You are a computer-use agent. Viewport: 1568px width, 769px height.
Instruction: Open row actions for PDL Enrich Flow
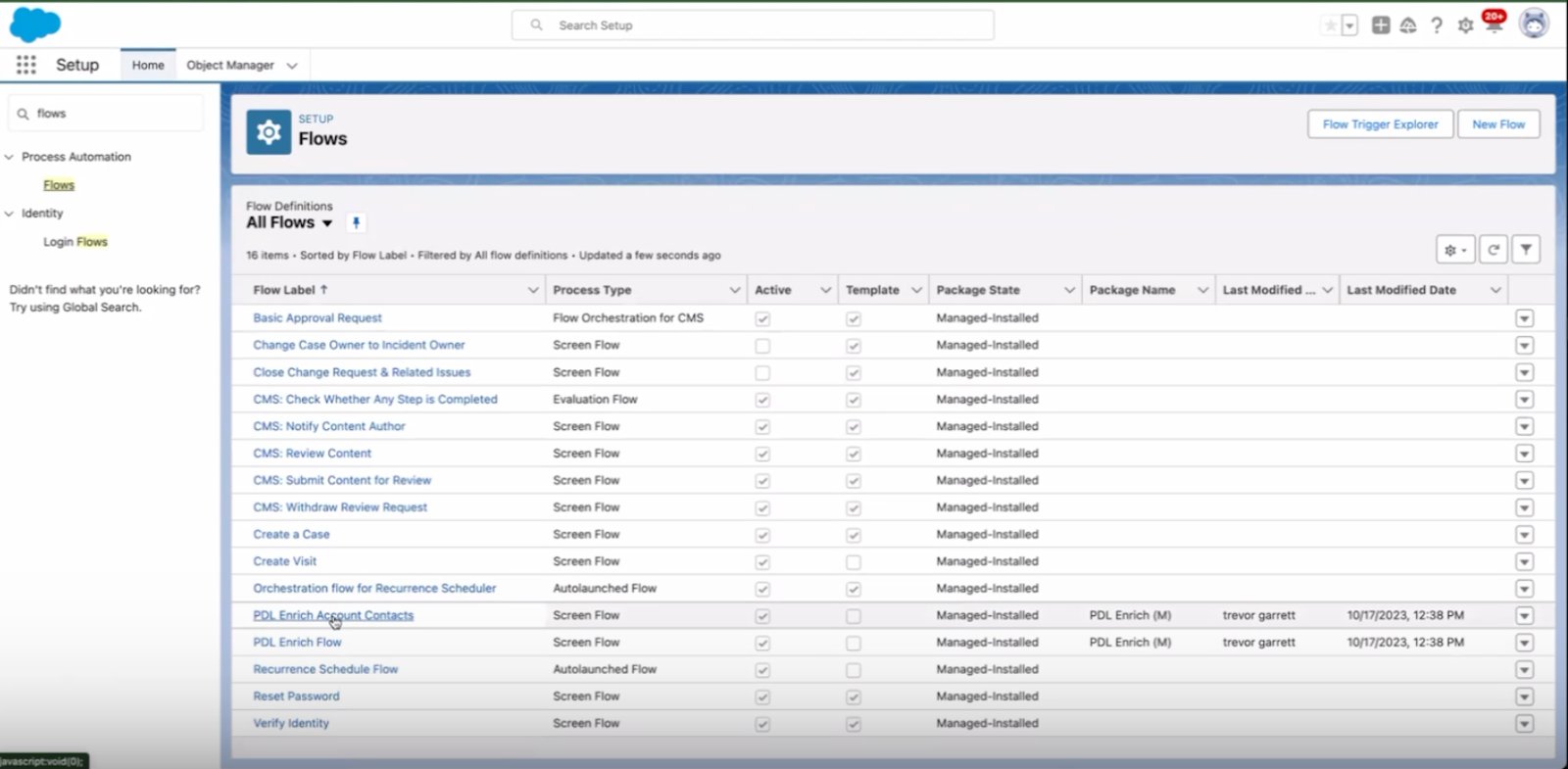click(x=1524, y=643)
